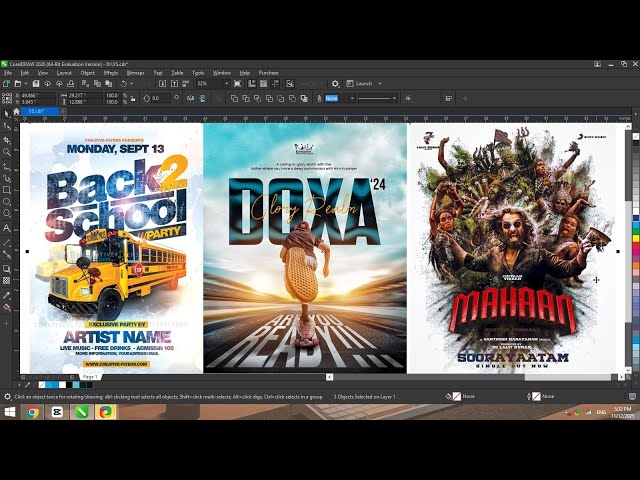Screen dimensions: 640x480
Task: Select the Artistic Media tool
Action: click(x=7, y=178)
